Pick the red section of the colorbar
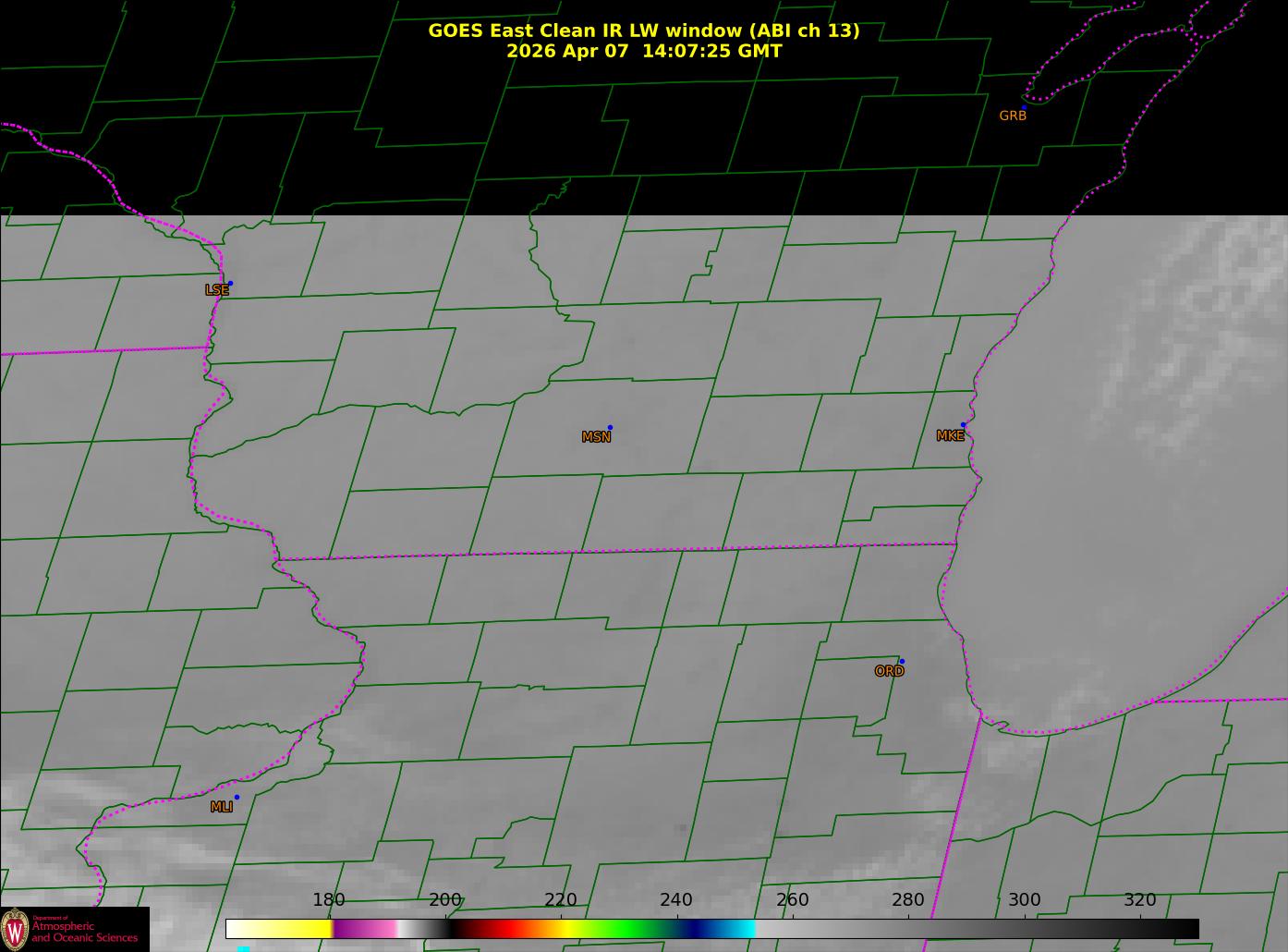The image size is (1288, 952). [499, 928]
